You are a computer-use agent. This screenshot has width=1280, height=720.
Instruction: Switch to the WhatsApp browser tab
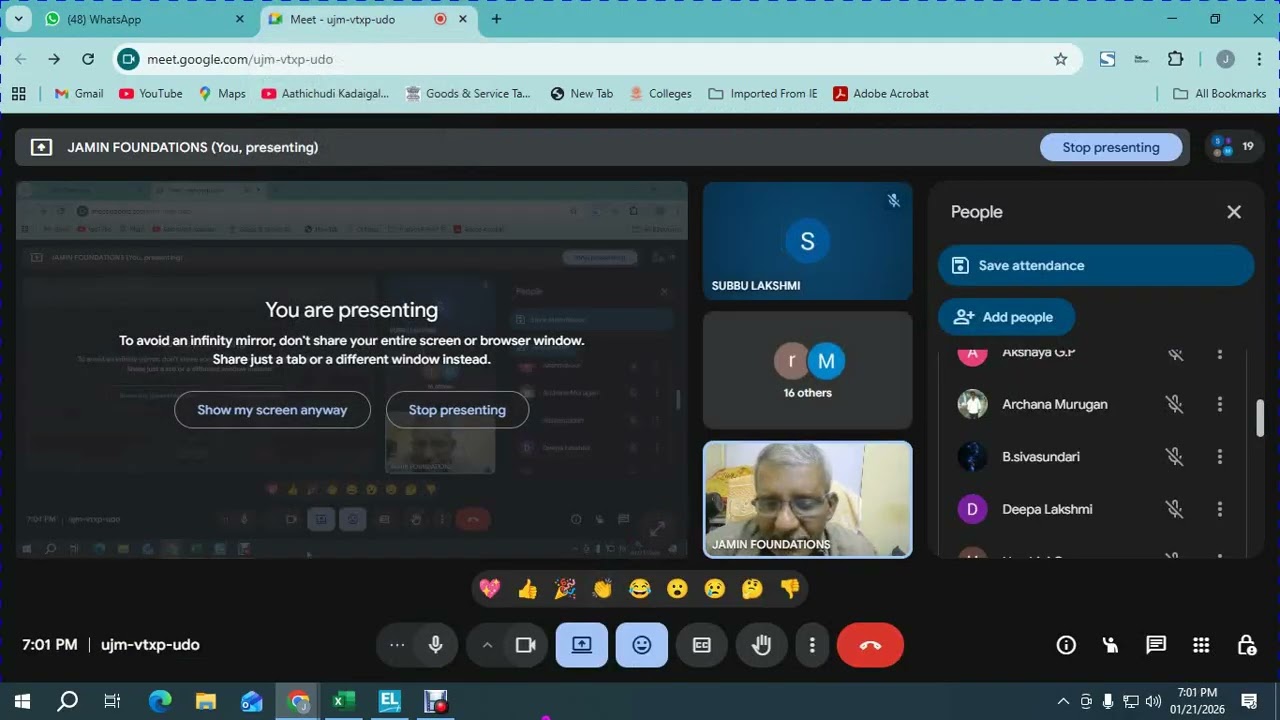[145, 19]
